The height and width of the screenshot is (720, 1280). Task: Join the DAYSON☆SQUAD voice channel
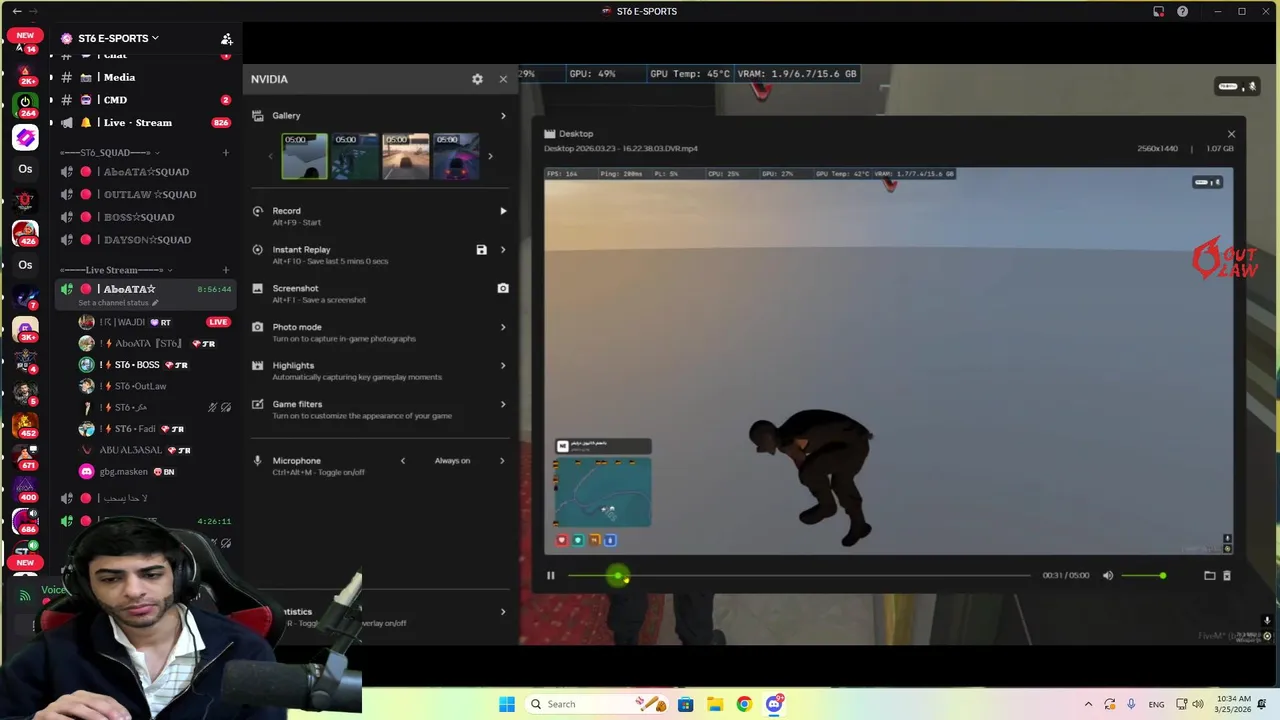145,240
